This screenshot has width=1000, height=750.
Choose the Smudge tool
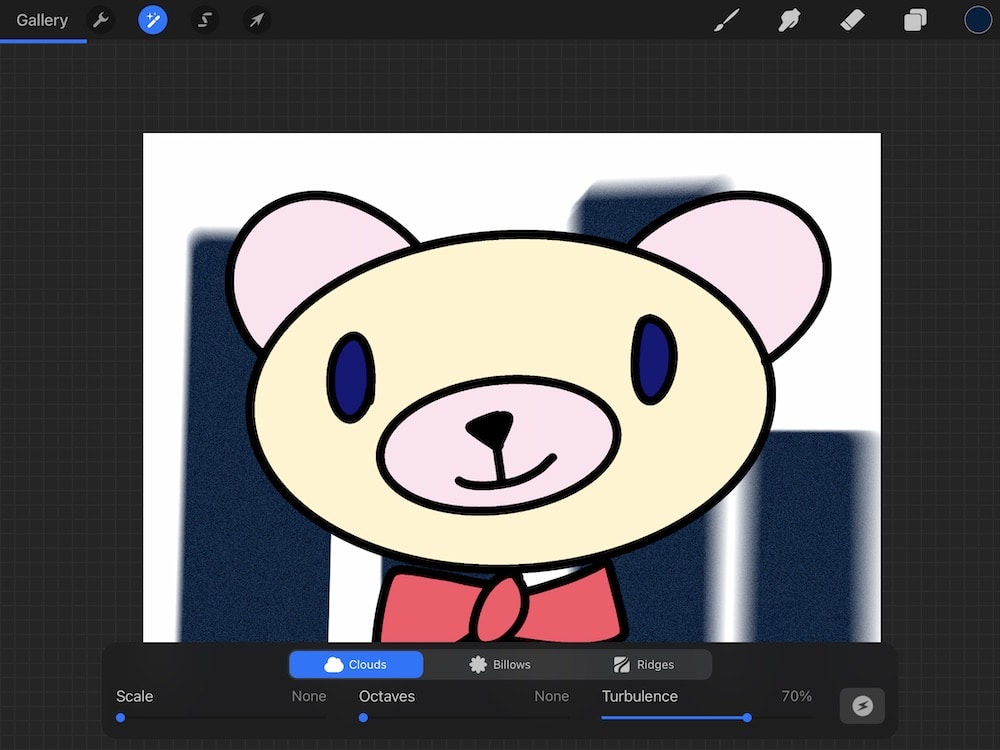[790, 20]
